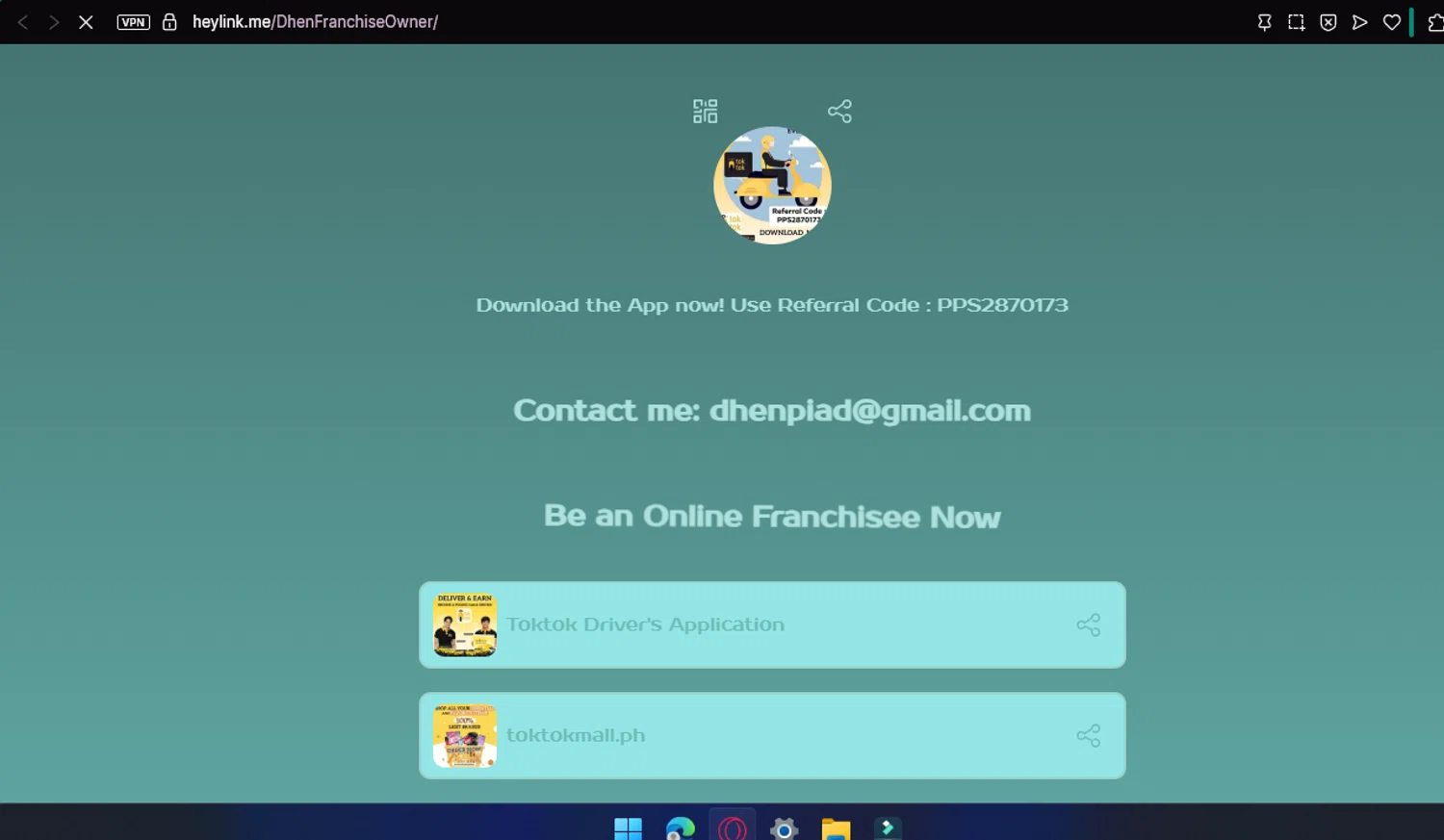This screenshot has width=1444, height=840.
Task: Open the snapshot capture tool icon
Action: [x=1297, y=22]
